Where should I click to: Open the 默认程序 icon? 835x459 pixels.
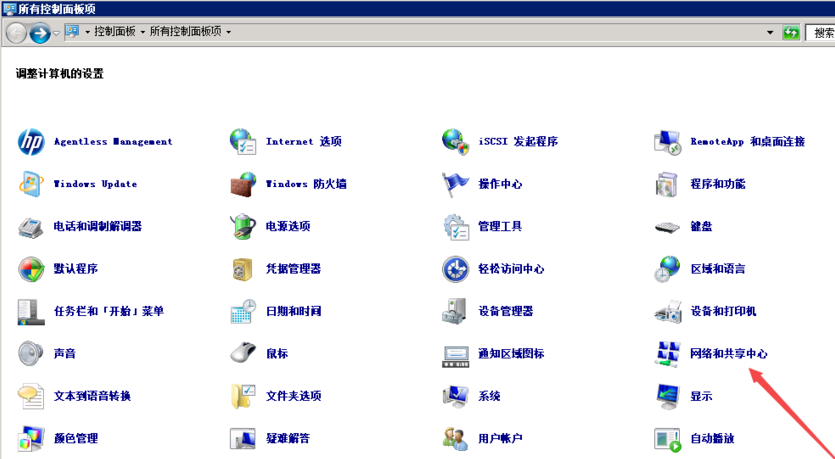pos(31,269)
